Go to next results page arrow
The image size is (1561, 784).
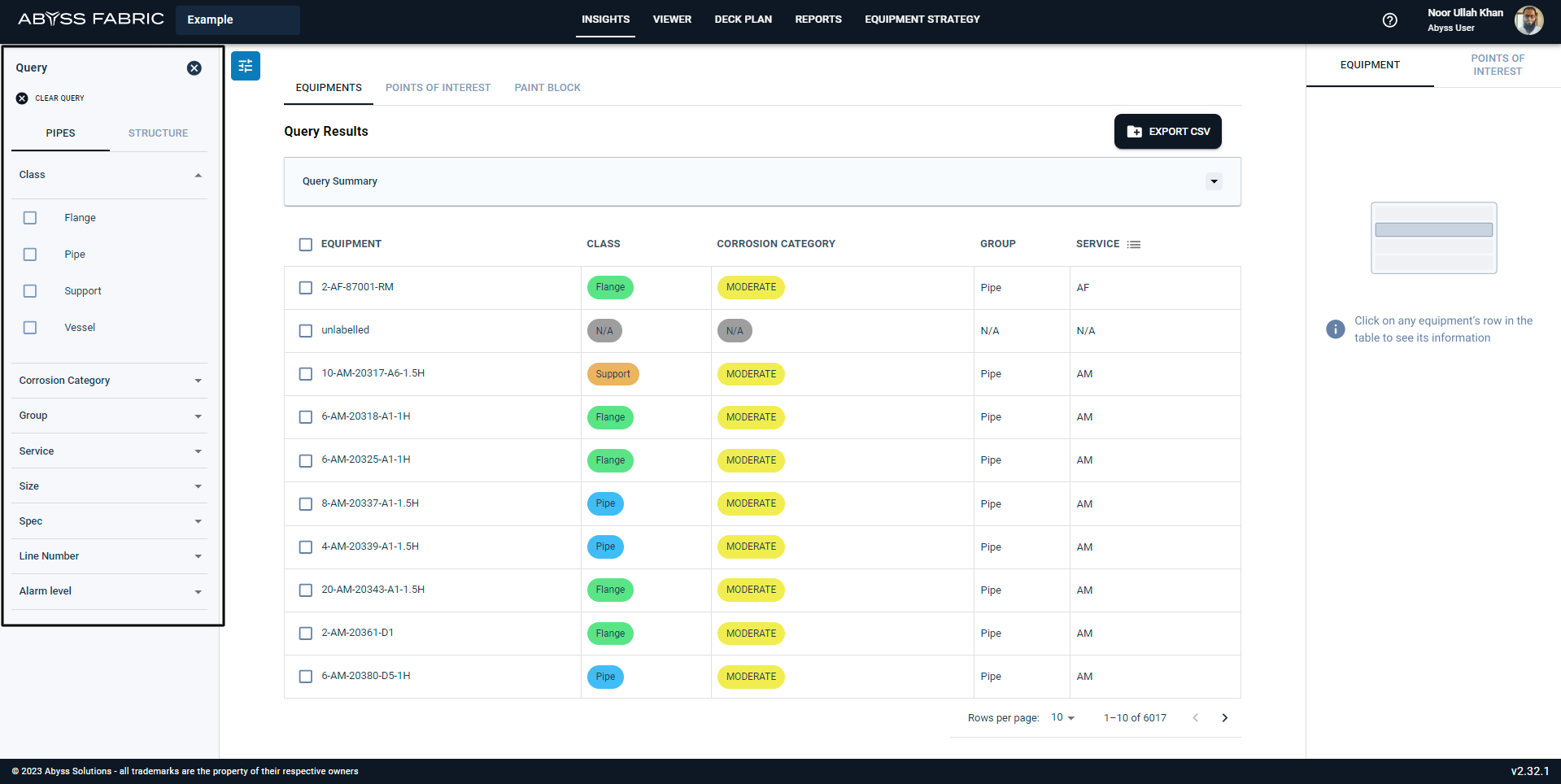pos(1225,718)
